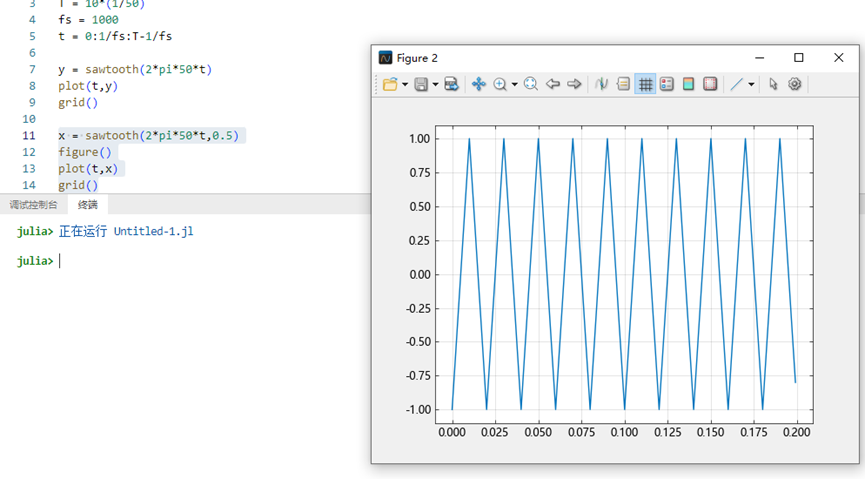Close the Figure 2 window
This screenshot has width=865, height=479.
[x=839, y=58]
